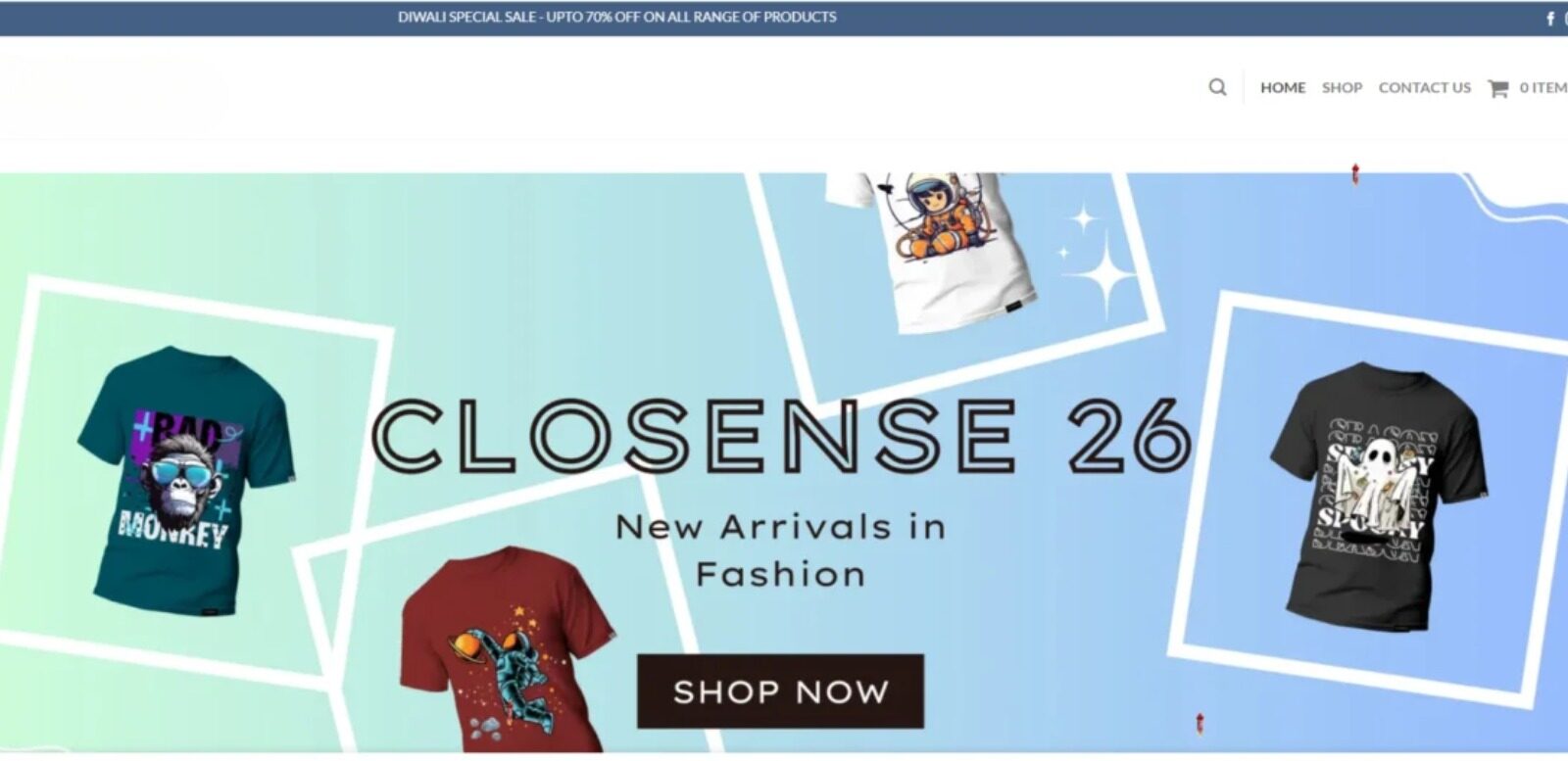View the 0 ITEM cart link

[1543, 88]
